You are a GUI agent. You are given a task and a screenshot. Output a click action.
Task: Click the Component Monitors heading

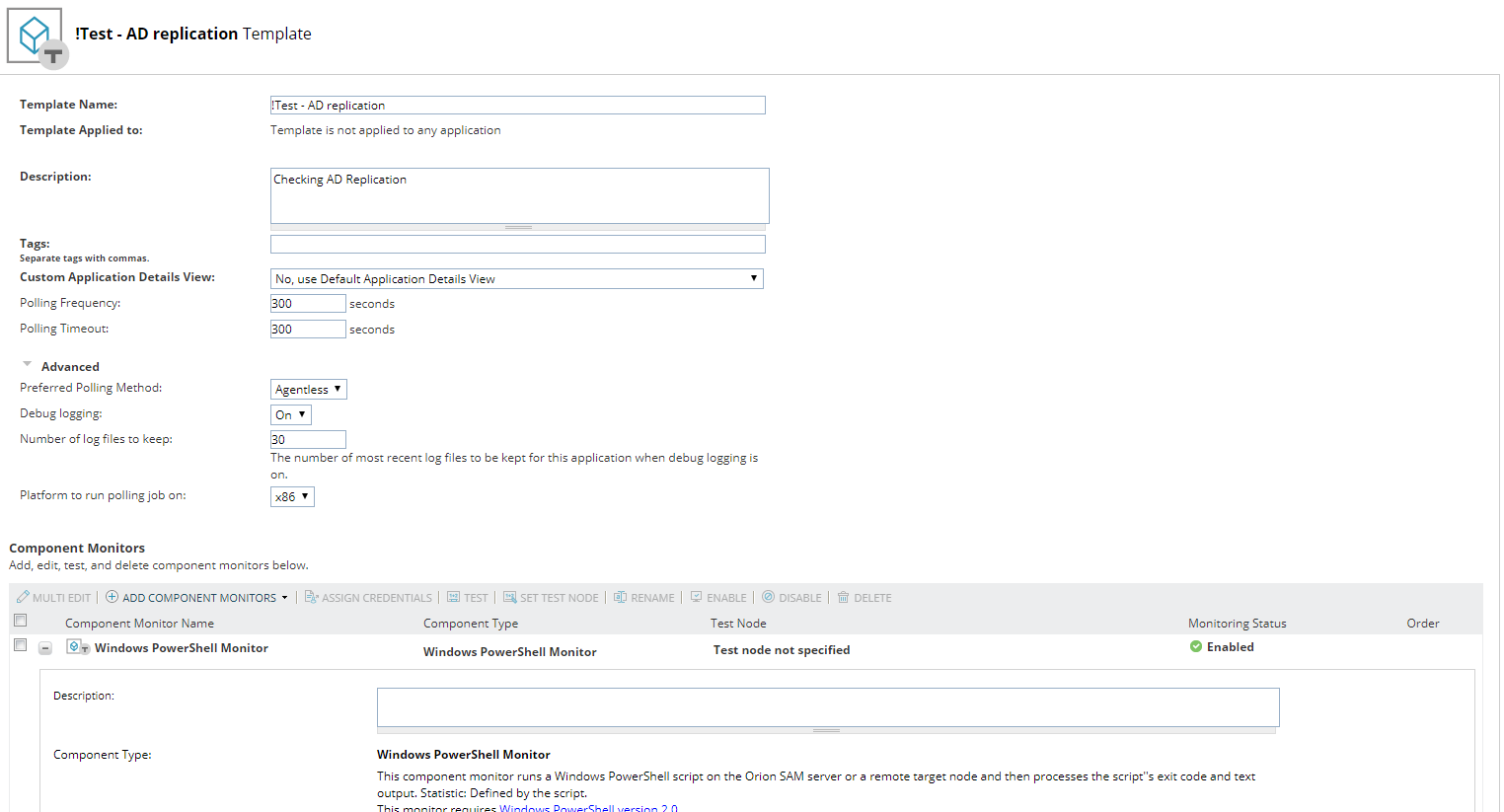point(77,548)
